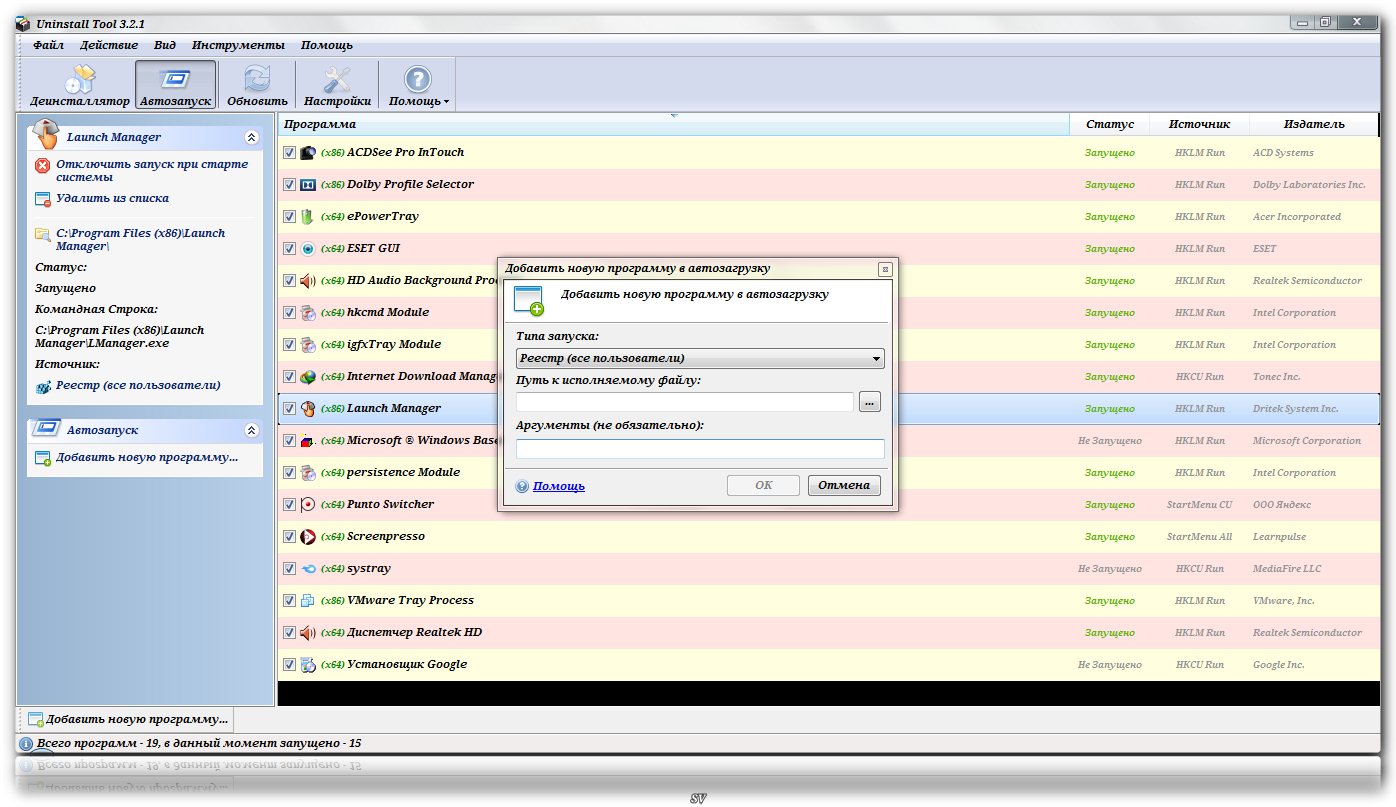Open the Типа запуска dropdown list
This screenshot has width=1396, height=807.
(699, 358)
